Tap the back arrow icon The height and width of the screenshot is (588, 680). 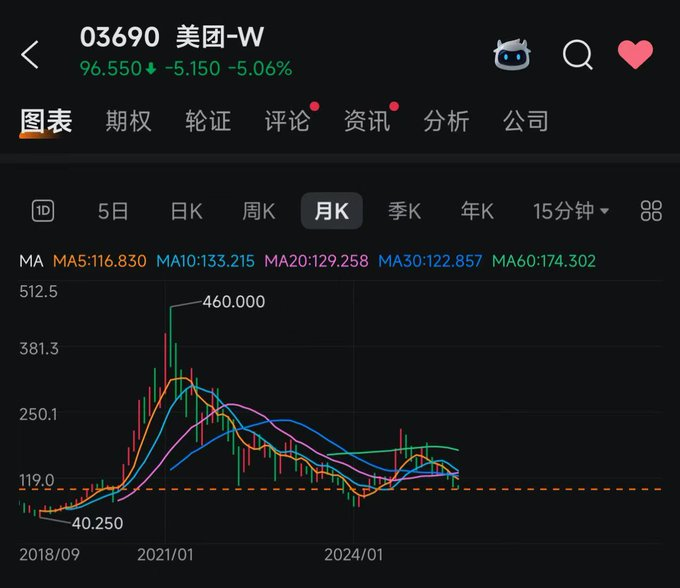coord(31,55)
